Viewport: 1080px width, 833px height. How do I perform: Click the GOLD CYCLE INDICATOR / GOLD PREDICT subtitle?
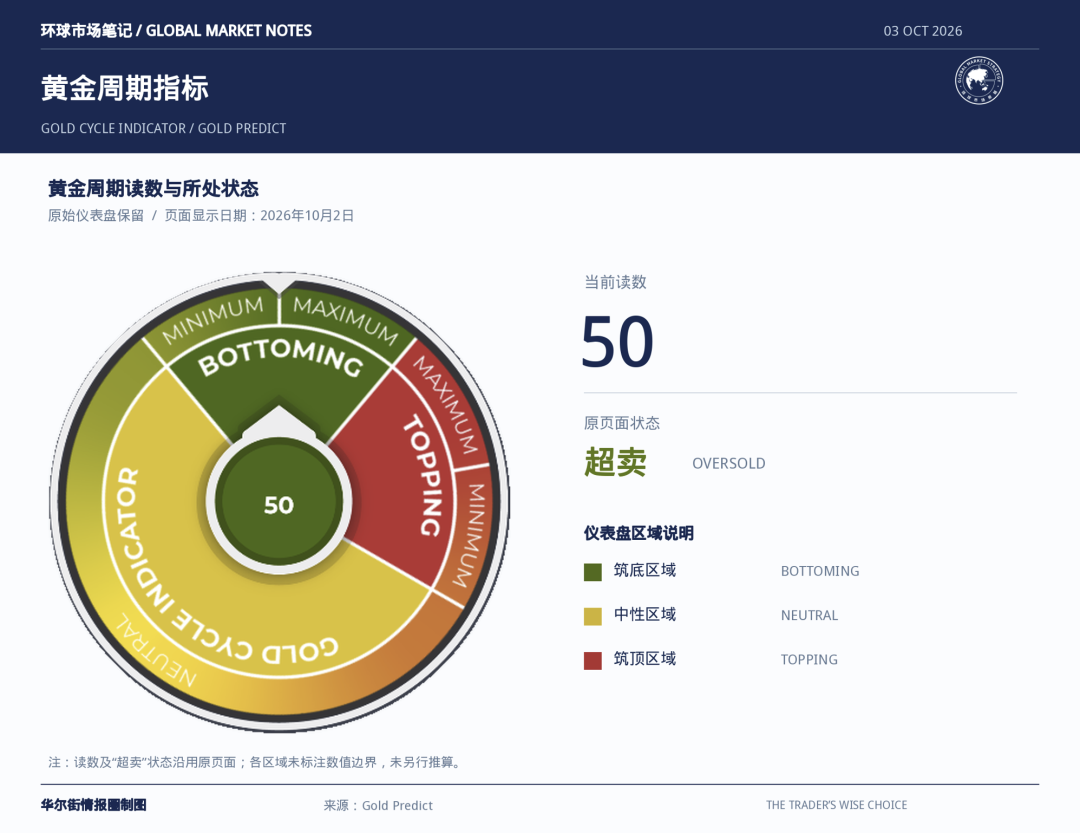click(163, 128)
